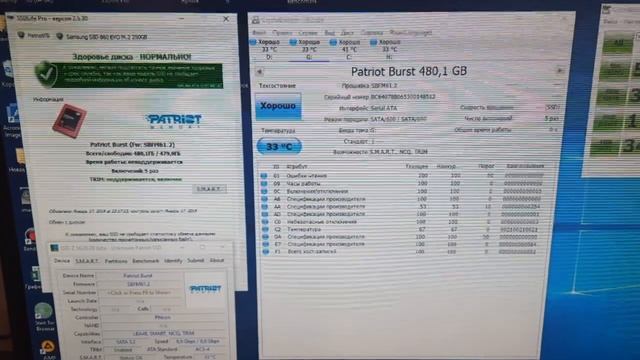The height and width of the screenshot is (360, 640).
Task: Open the Файл menu in CrystalDiskInfo
Action: click(x=259, y=32)
